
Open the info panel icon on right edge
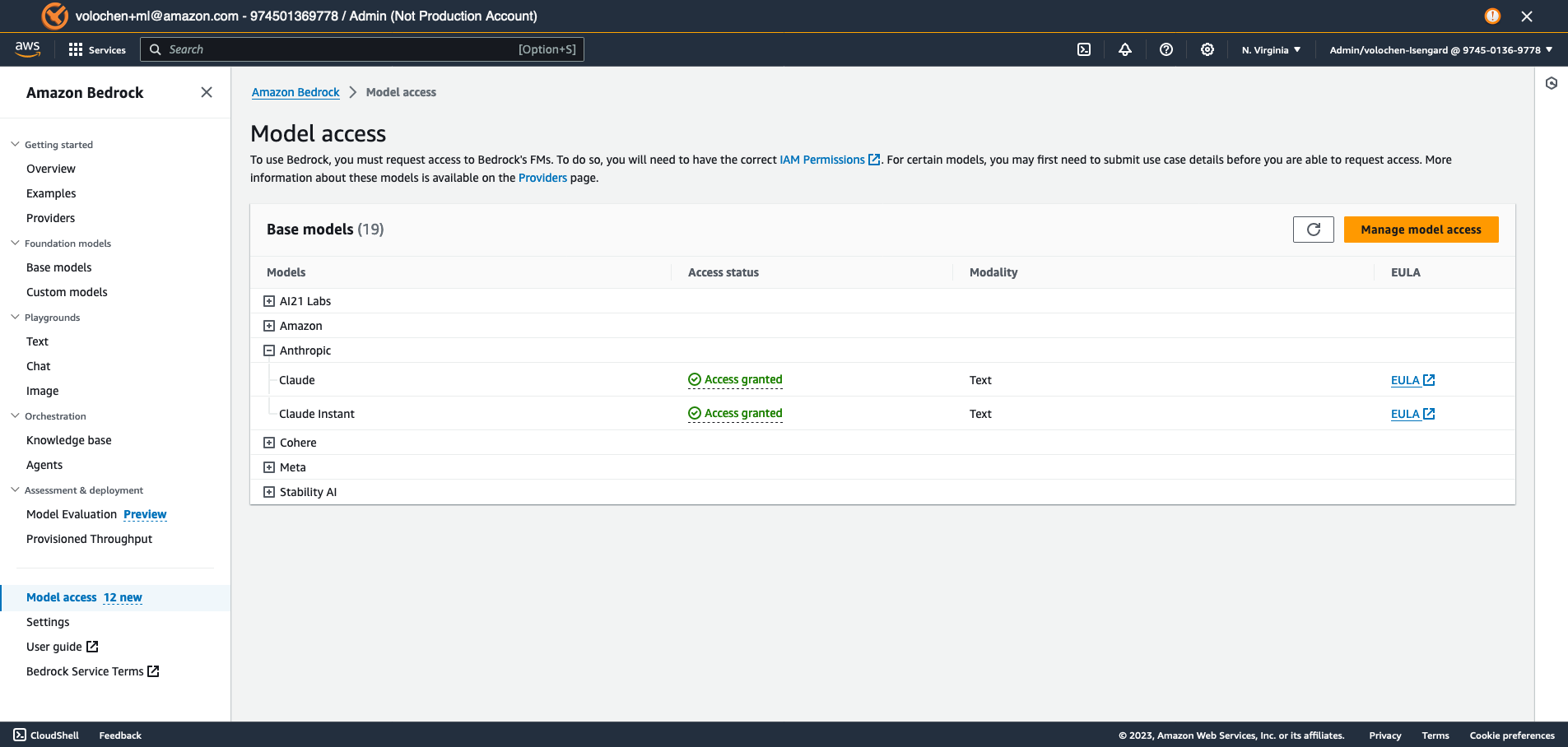point(1552,83)
